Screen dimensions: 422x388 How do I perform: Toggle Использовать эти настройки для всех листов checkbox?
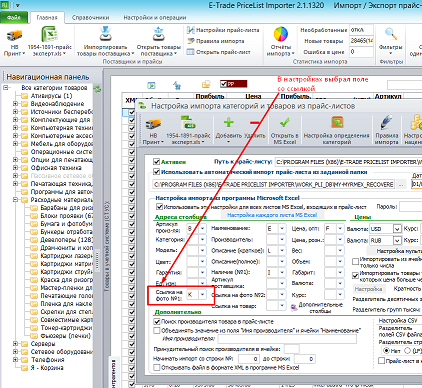pos(159,207)
